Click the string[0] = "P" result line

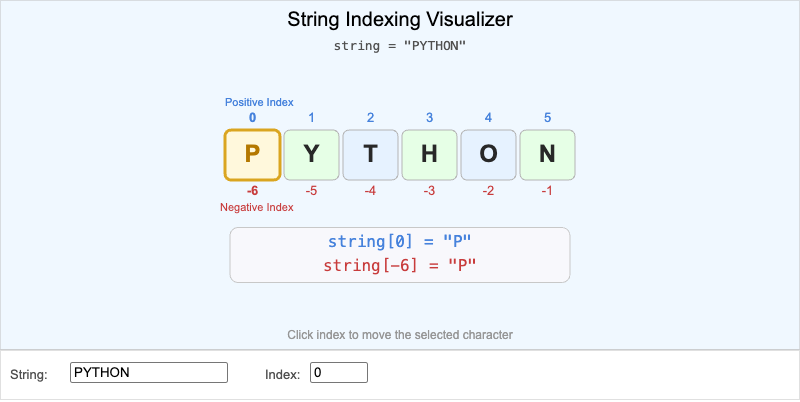400,242
